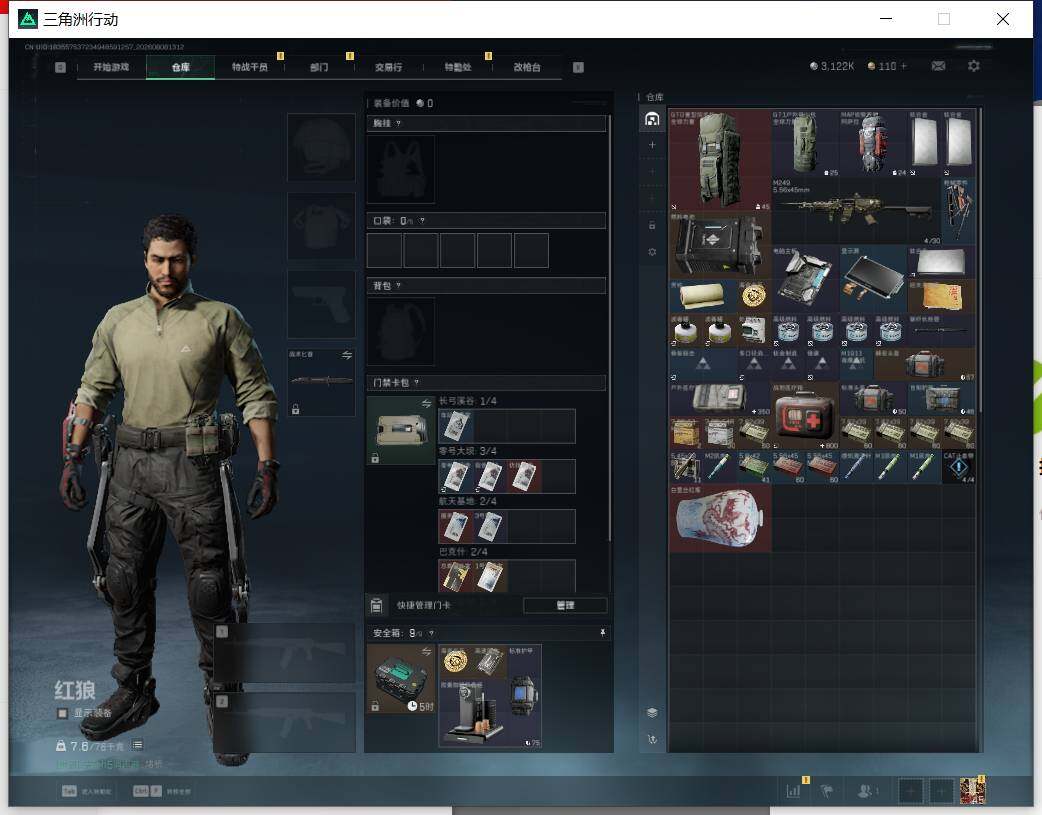Select the gold coin item in warehouse

click(x=754, y=296)
